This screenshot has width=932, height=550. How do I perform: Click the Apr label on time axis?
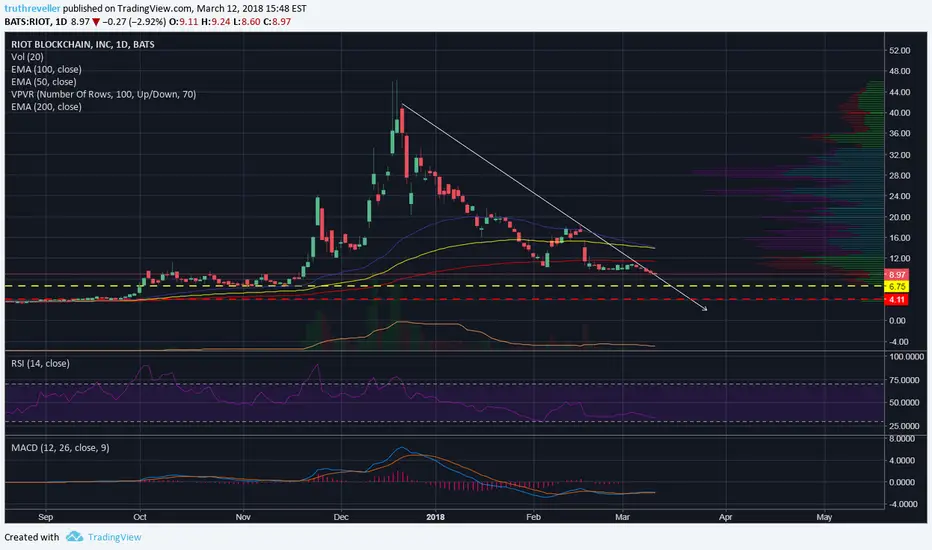(x=726, y=517)
